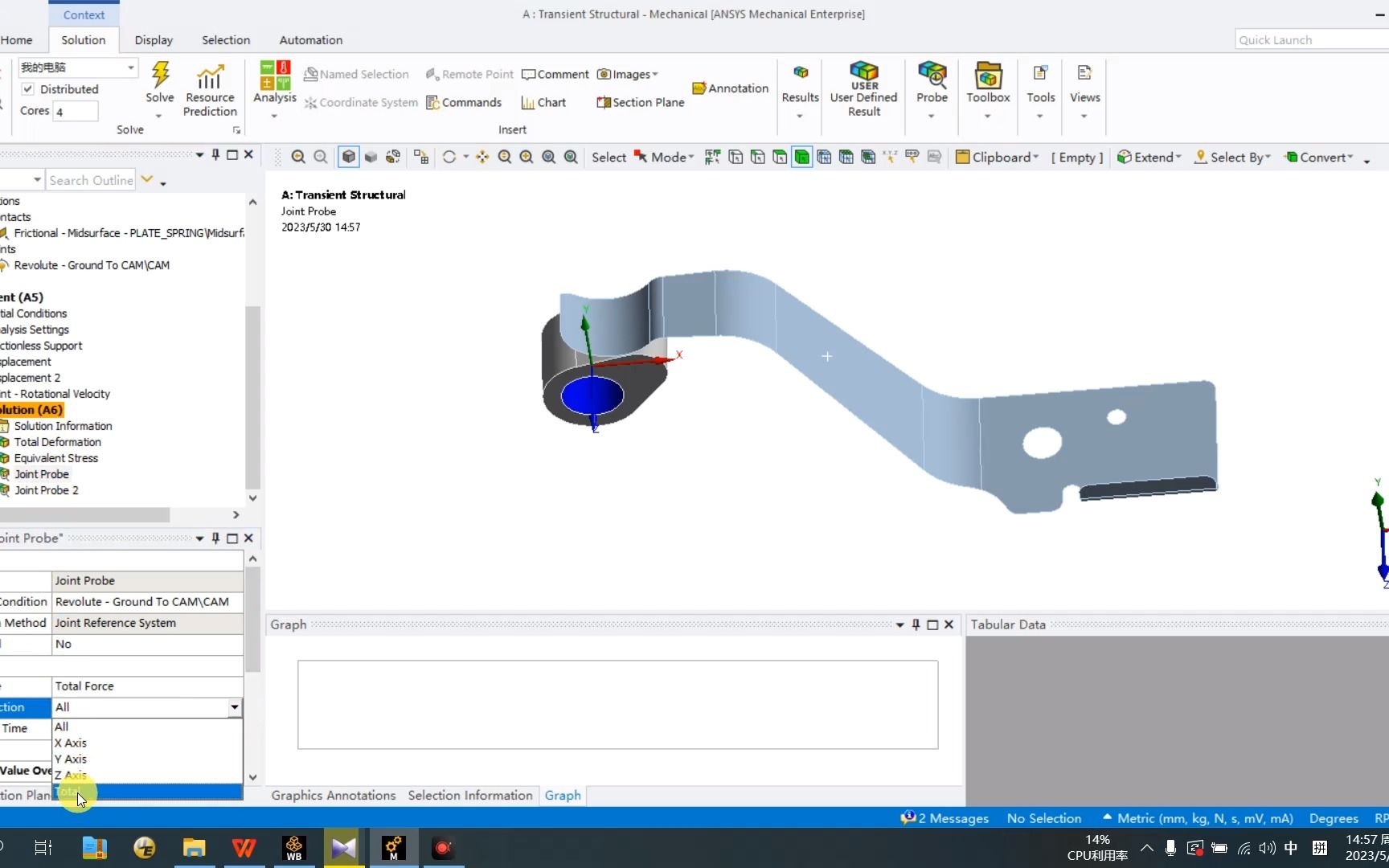Open the Toolbox menu icon
This screenshot has width=1389, height=868.
pos(988,74)
